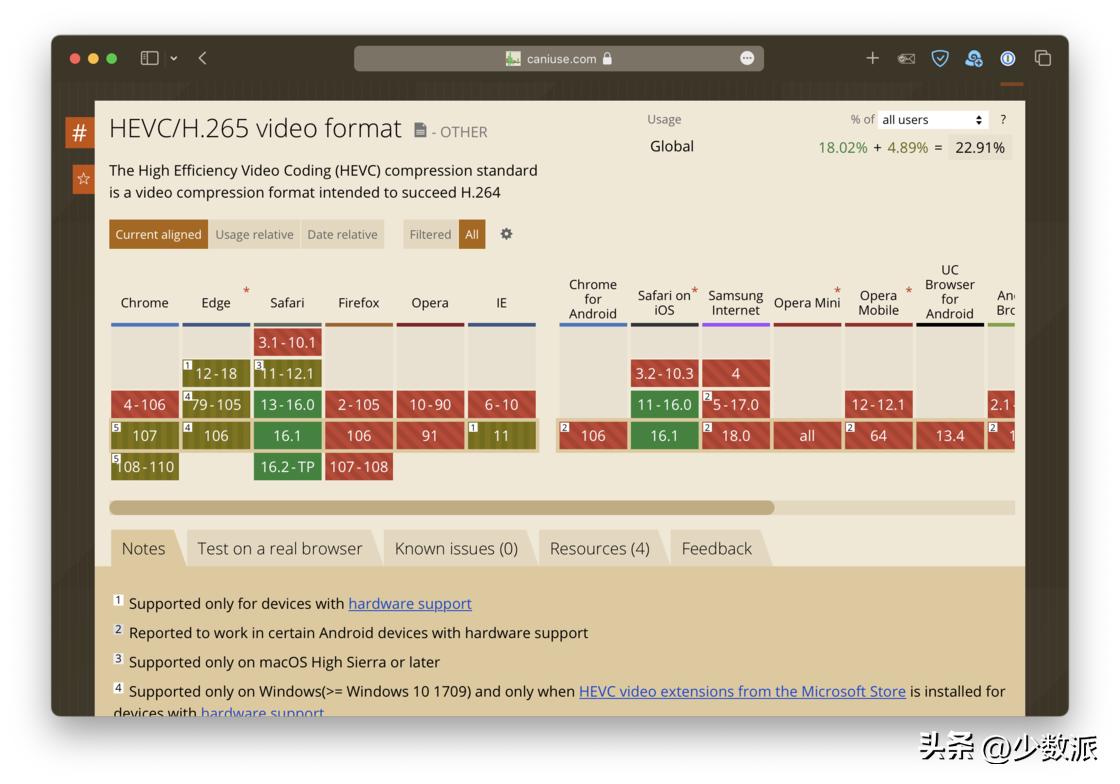1120x784 pixels.
Task: Click the Edge 12-18 cell
Action: tap(216, 373)
